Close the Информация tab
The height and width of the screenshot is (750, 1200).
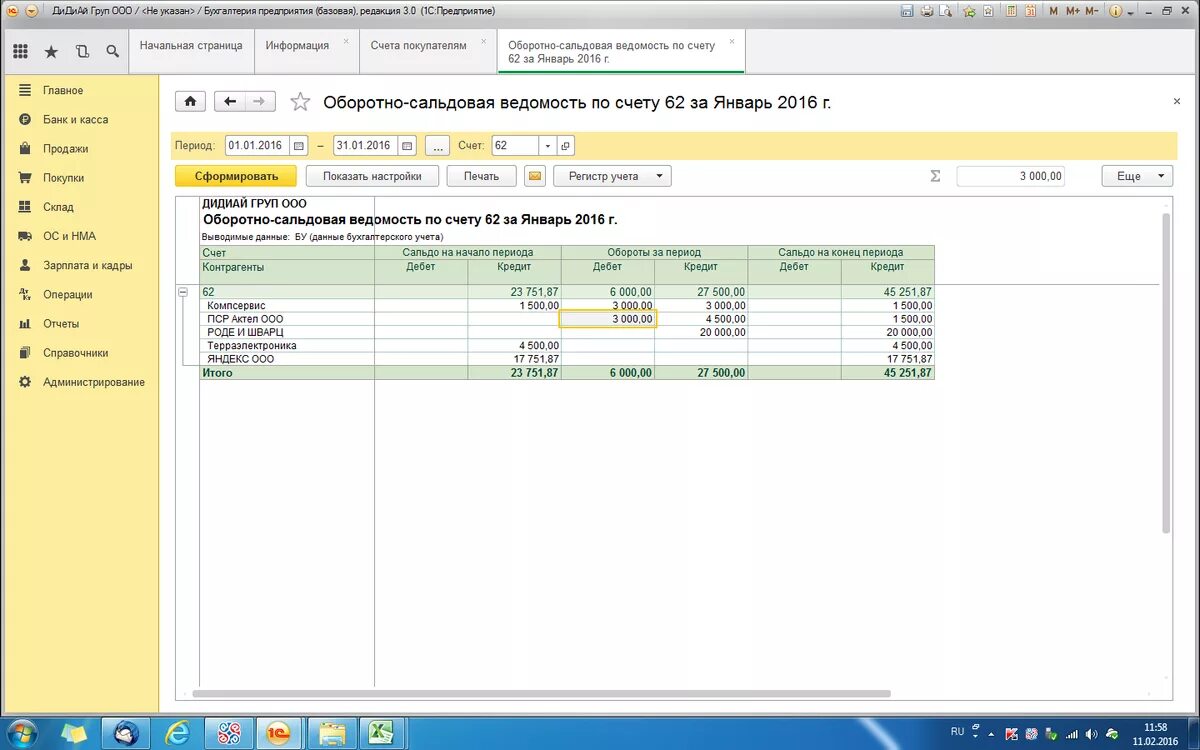[346, 42]
